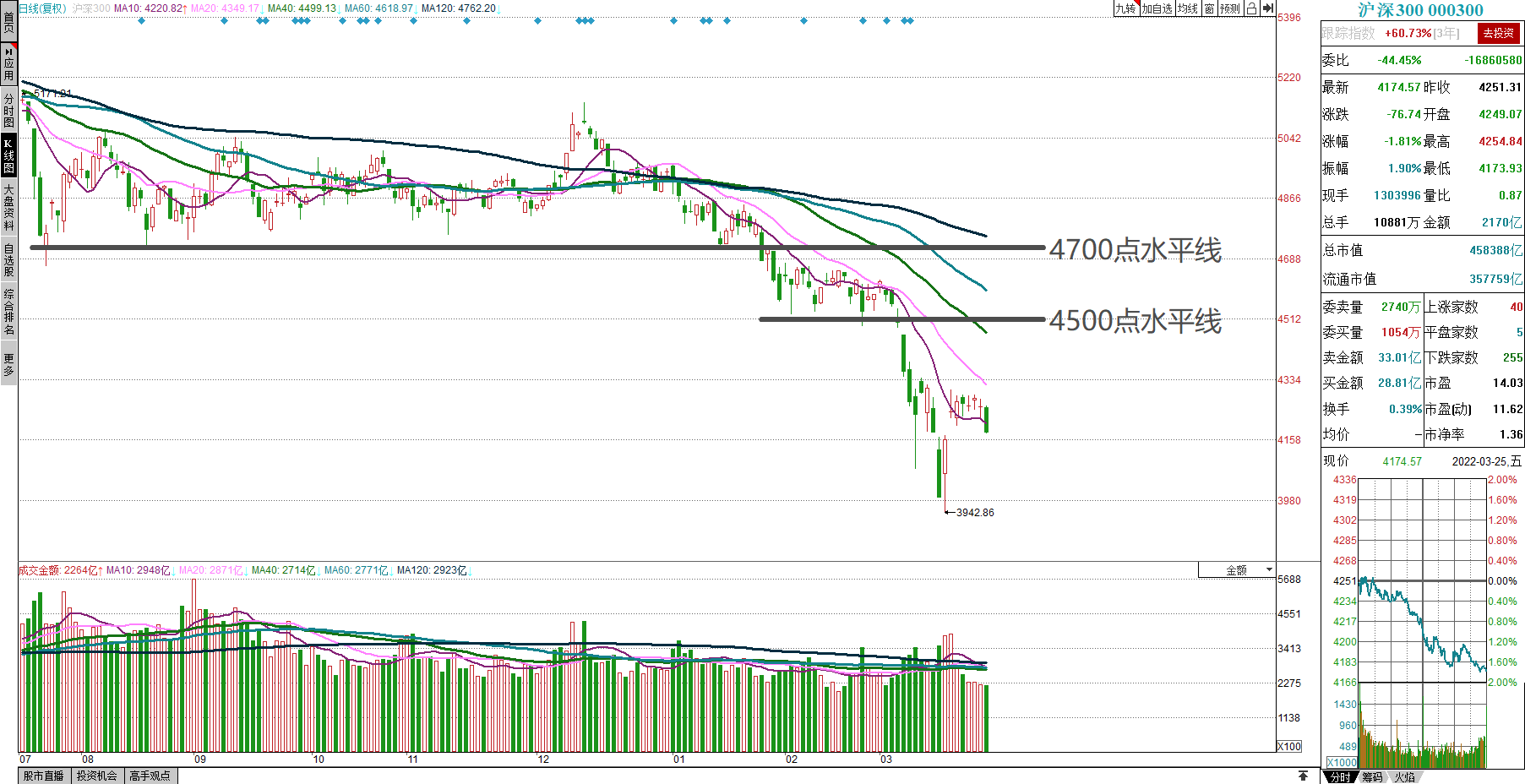Click 加自选 to add to watchlist

[x=1157, y=8]
